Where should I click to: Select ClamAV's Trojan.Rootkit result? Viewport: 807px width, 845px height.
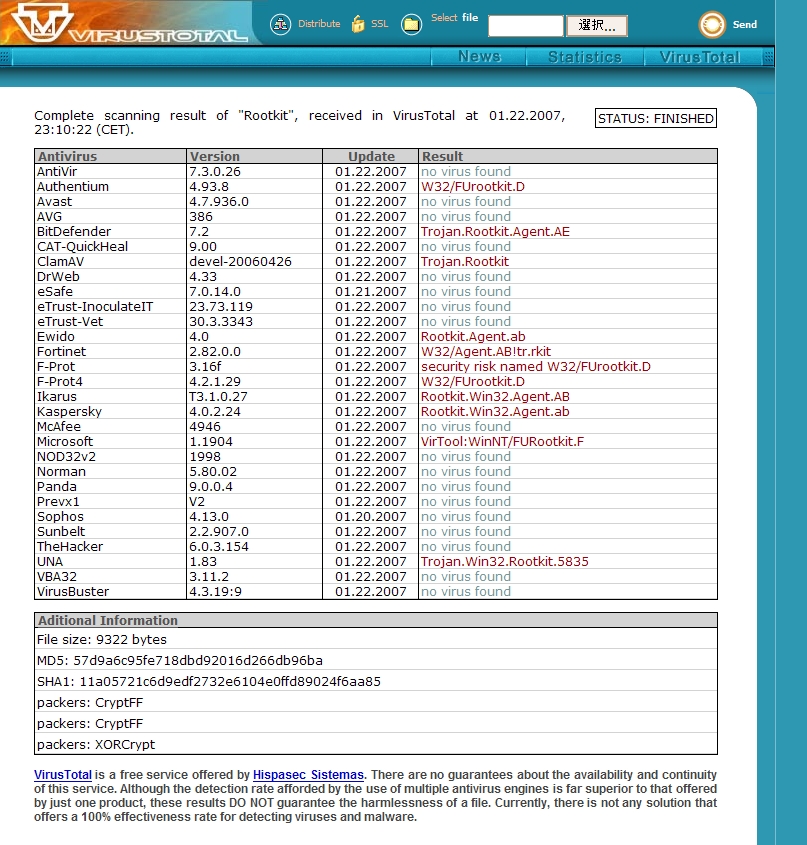[x=465, y=262]
